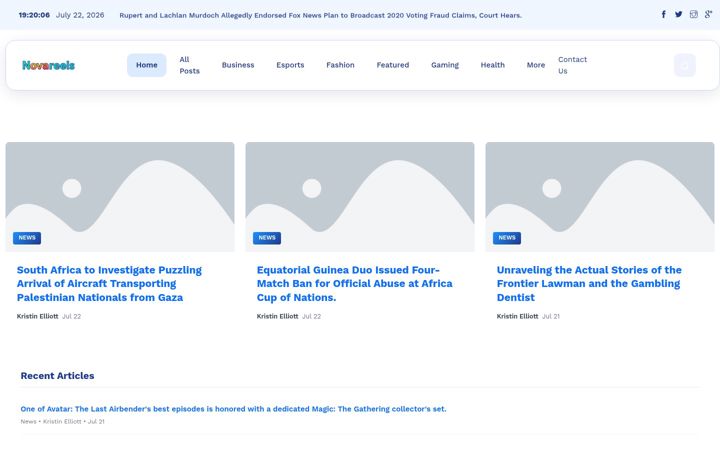Read the Murdoch Fox News ticker headline

pos(321,15)
